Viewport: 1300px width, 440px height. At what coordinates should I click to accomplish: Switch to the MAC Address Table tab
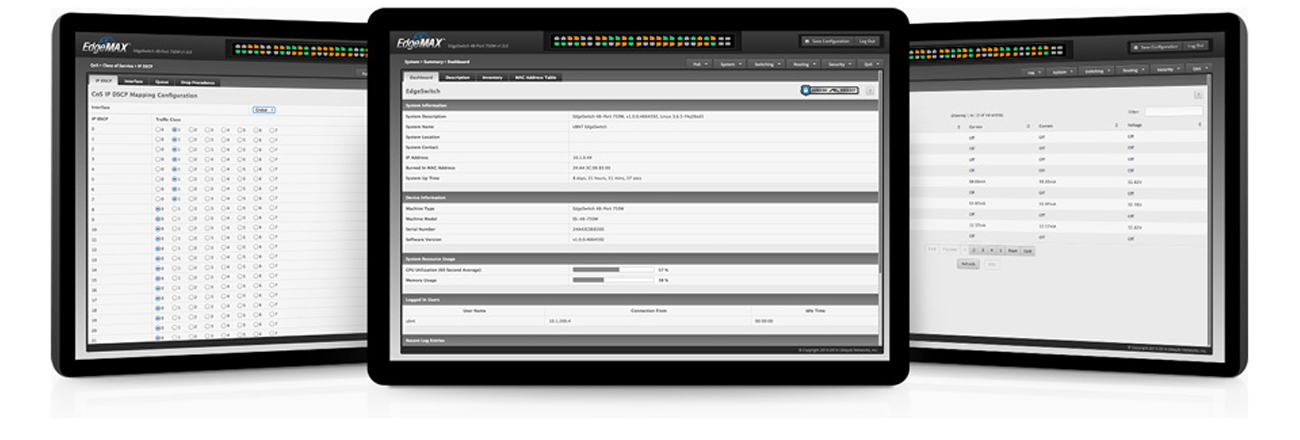coord(537,77)
